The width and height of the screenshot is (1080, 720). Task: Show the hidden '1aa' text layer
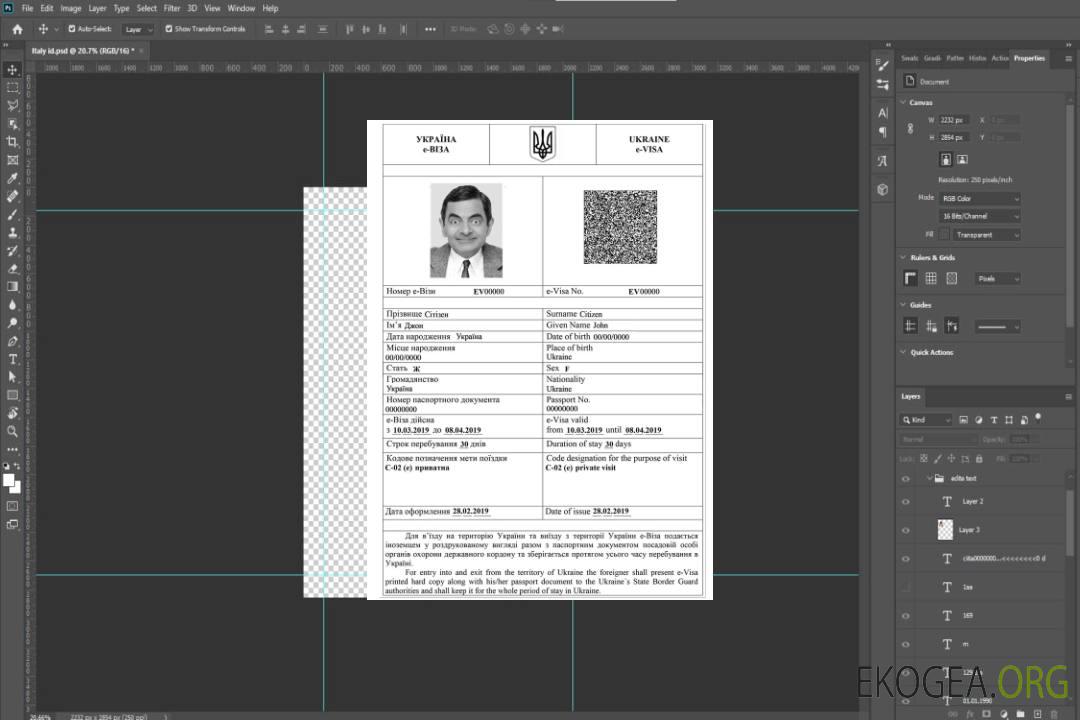[x=906, y=588]
